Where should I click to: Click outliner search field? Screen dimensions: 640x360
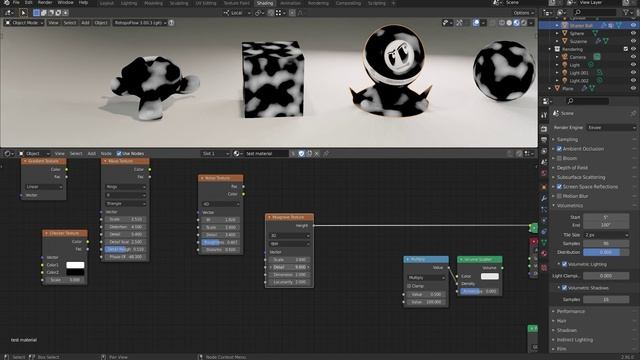pyautogui.click(x=594, y=13)
